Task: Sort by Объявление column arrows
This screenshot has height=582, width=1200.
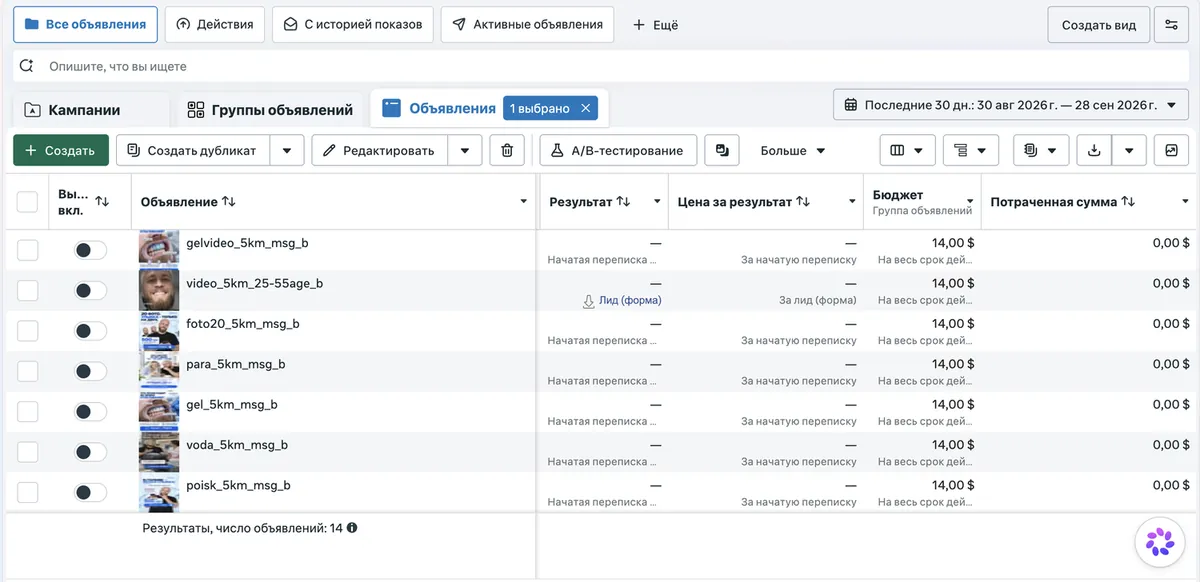Action: [229, 201]
